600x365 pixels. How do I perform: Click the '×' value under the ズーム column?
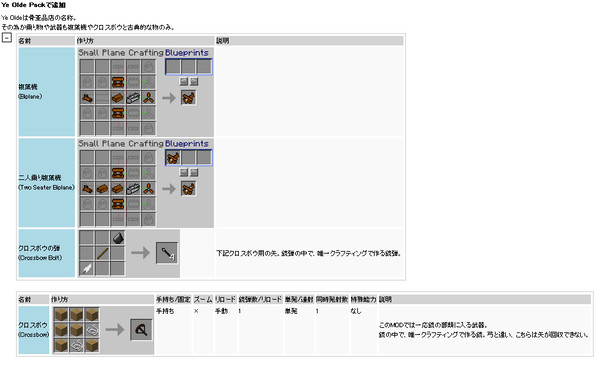tap(196, 311)
